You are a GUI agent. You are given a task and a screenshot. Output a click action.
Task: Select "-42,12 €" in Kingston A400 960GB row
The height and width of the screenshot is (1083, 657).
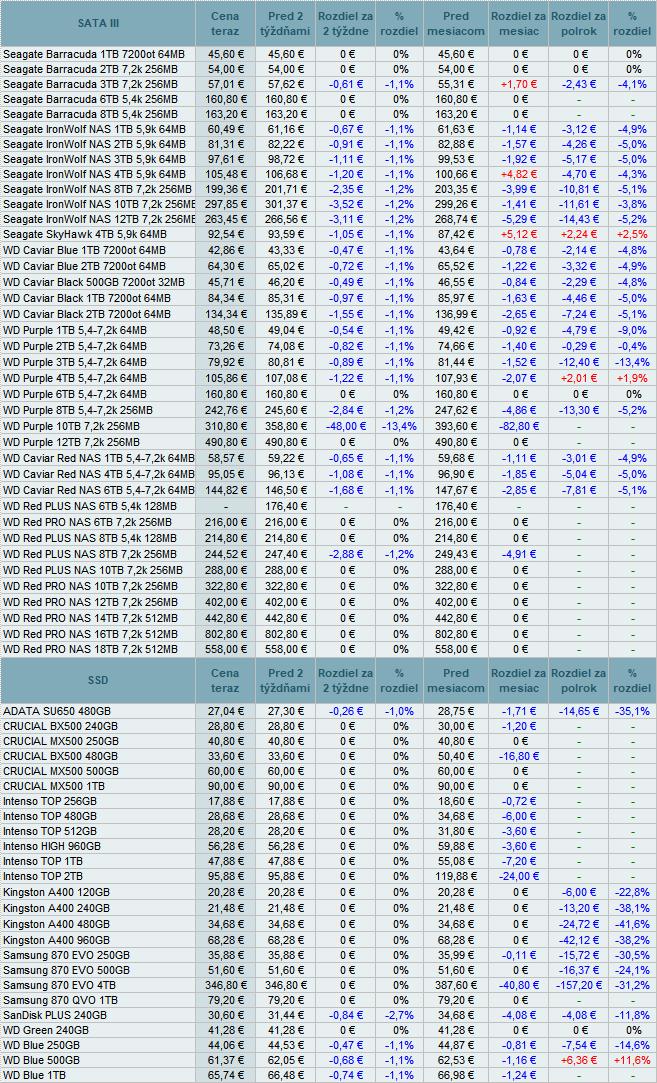coord(578,940)
